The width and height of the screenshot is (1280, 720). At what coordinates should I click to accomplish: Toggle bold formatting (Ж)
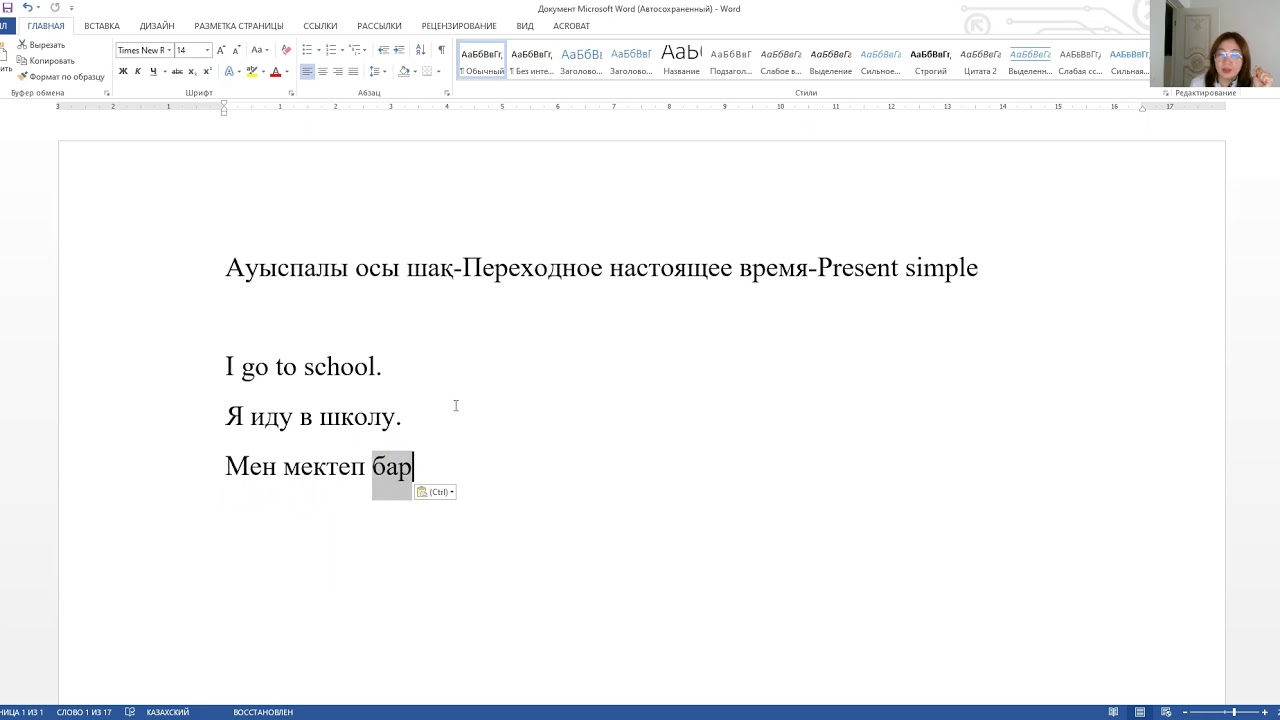[123, 71]
